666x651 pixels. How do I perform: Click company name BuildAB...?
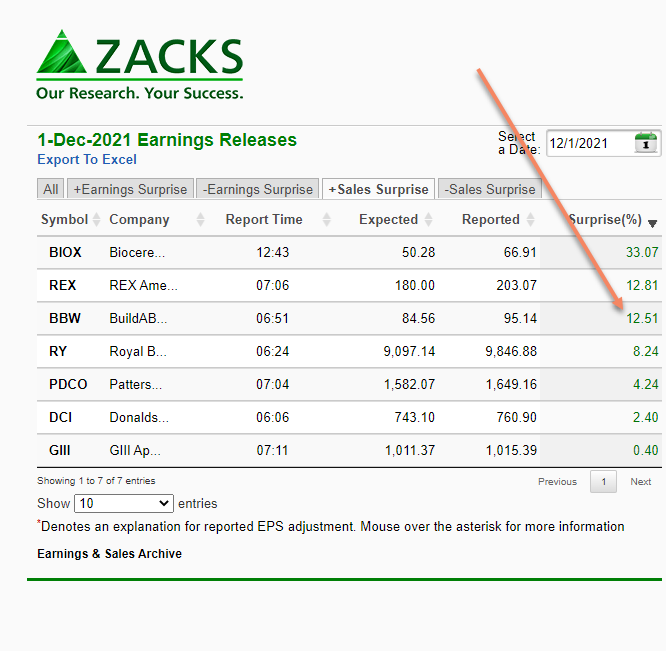click(x=138, y=318)
